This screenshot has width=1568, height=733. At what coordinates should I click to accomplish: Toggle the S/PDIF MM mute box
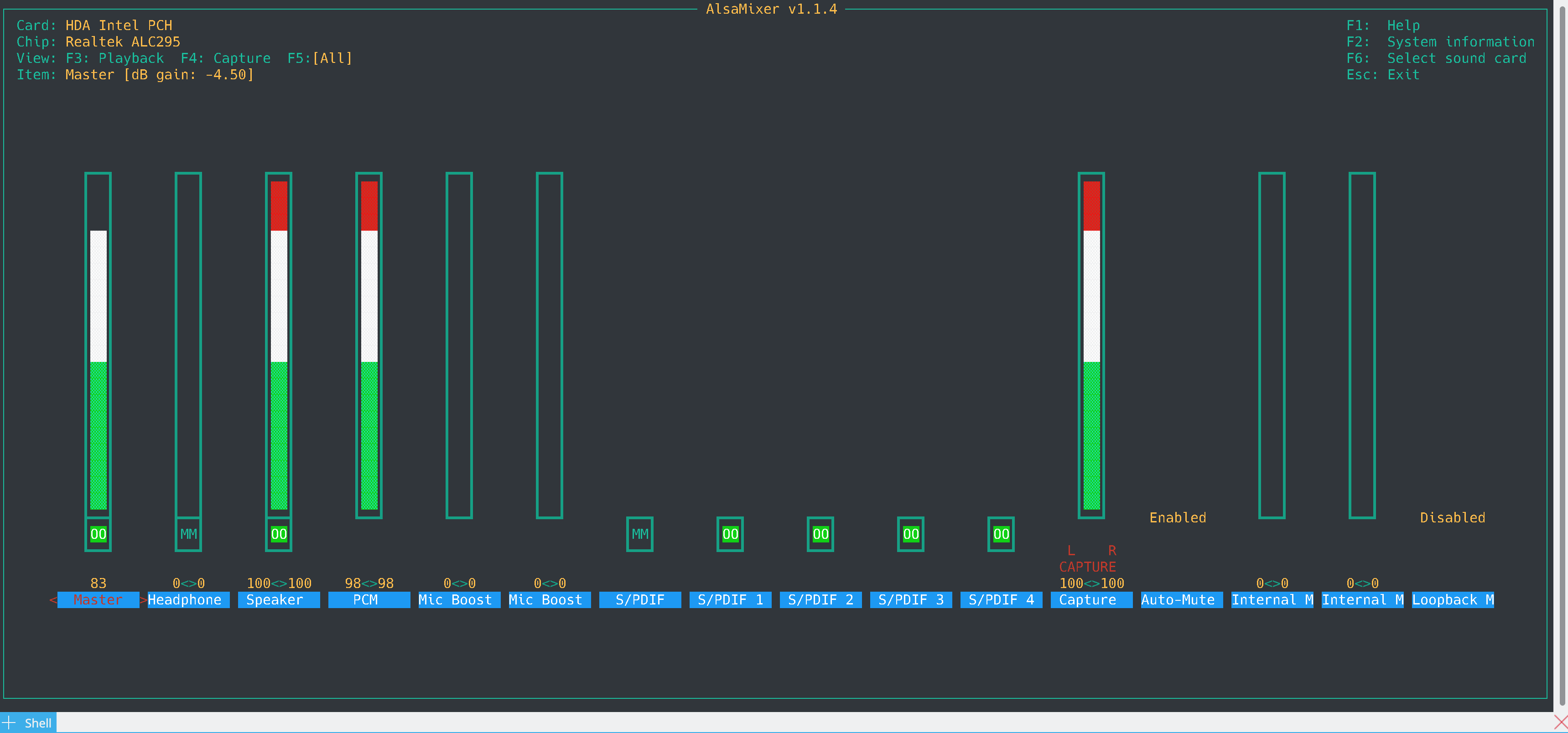tap(640, 534)
